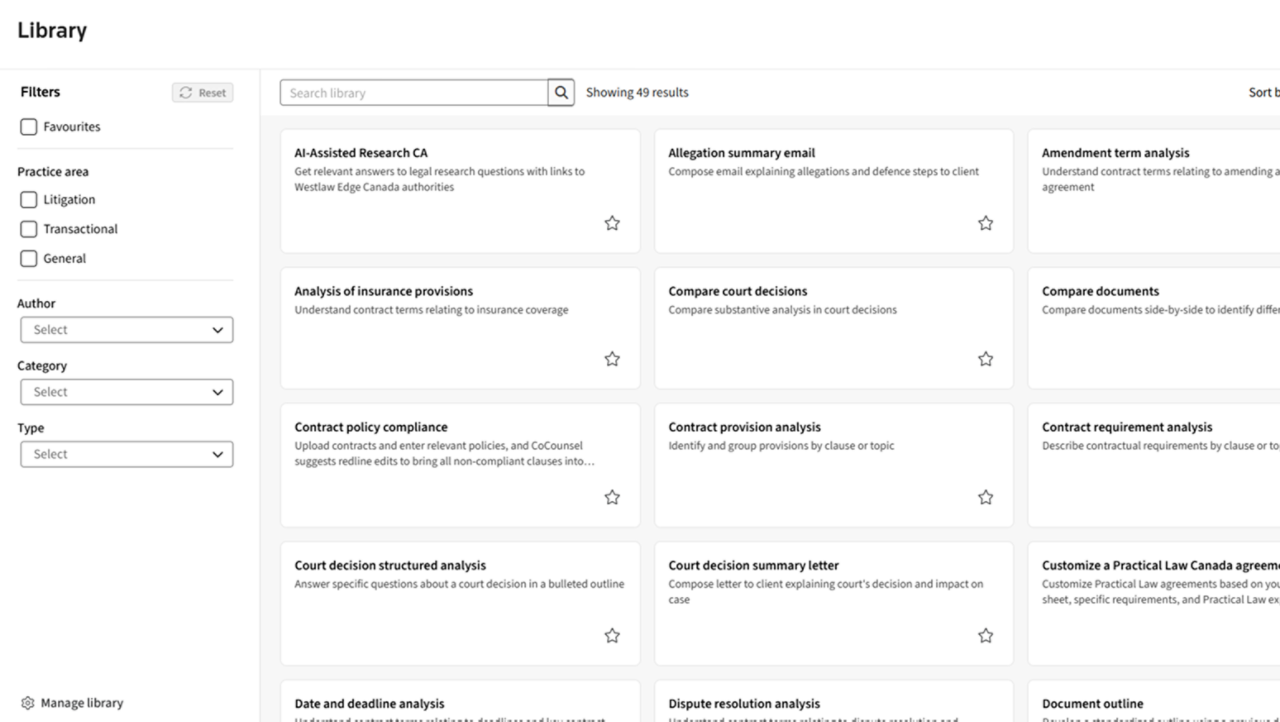The height and width of the screenshot is (722, 1280).
Task: Open the Author dropdown
Action: [126, 330]
